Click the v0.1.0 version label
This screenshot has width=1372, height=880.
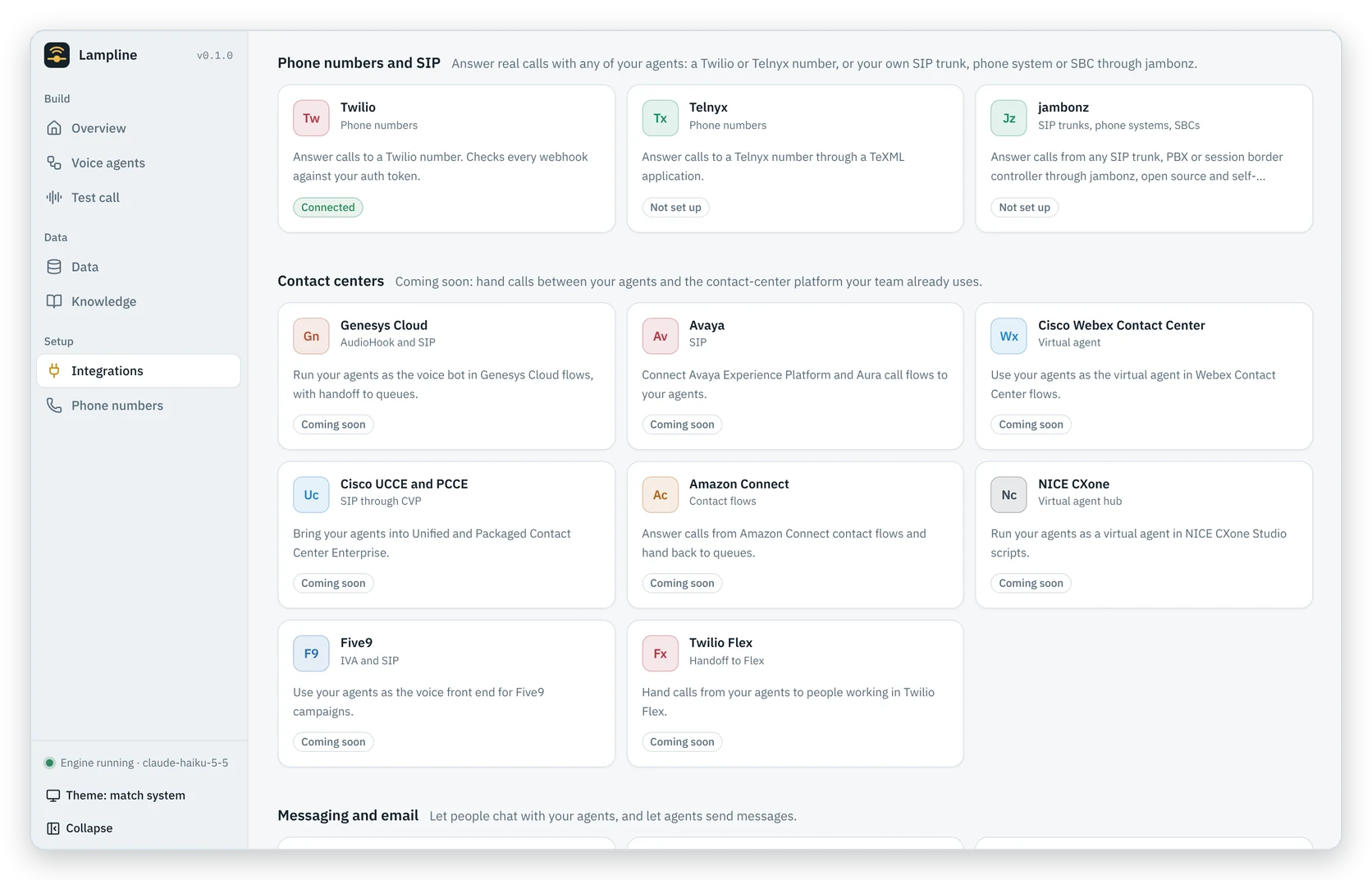tap(215, 56)
